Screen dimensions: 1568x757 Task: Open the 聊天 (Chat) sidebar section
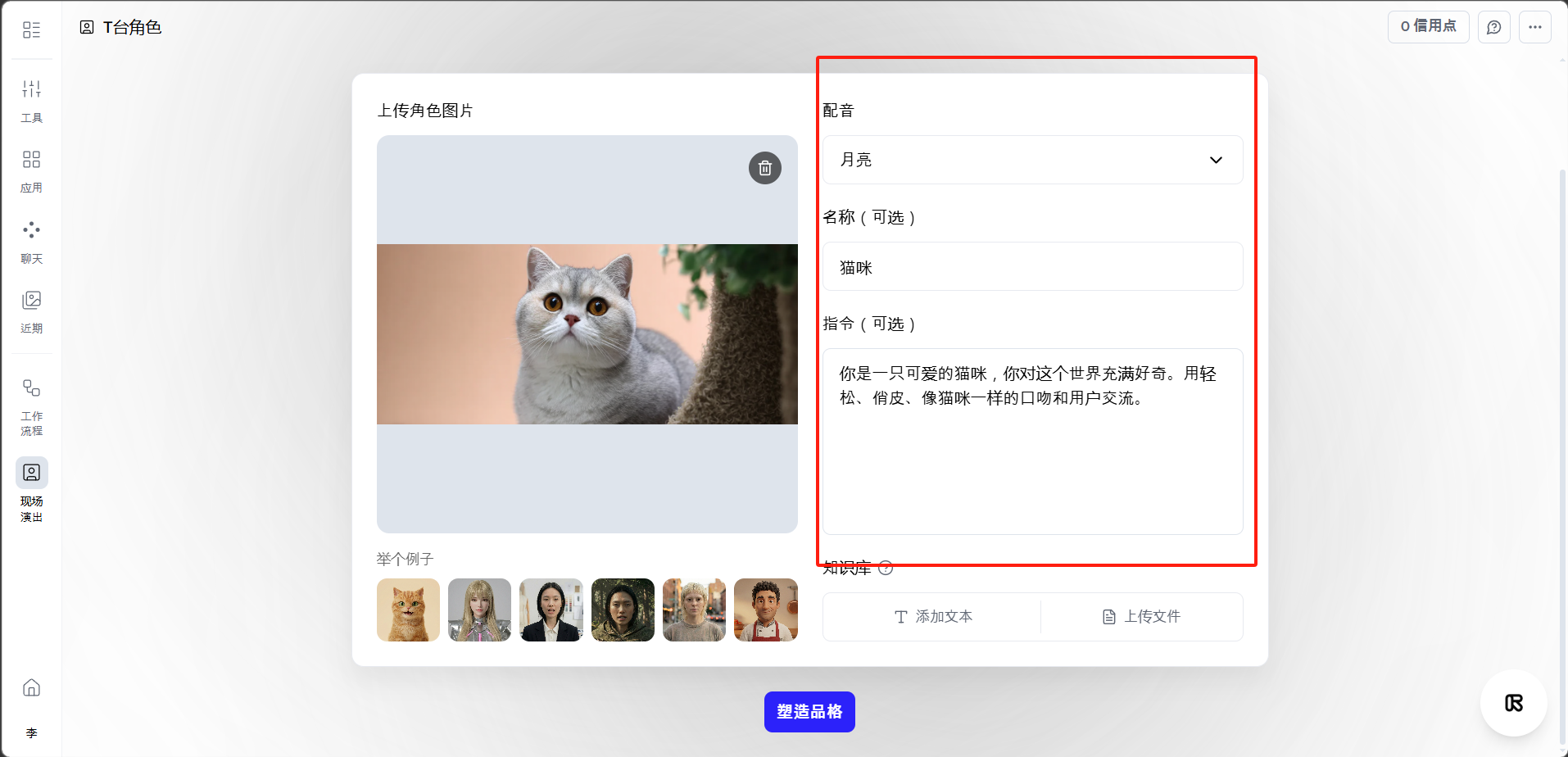tap(31, 241)
